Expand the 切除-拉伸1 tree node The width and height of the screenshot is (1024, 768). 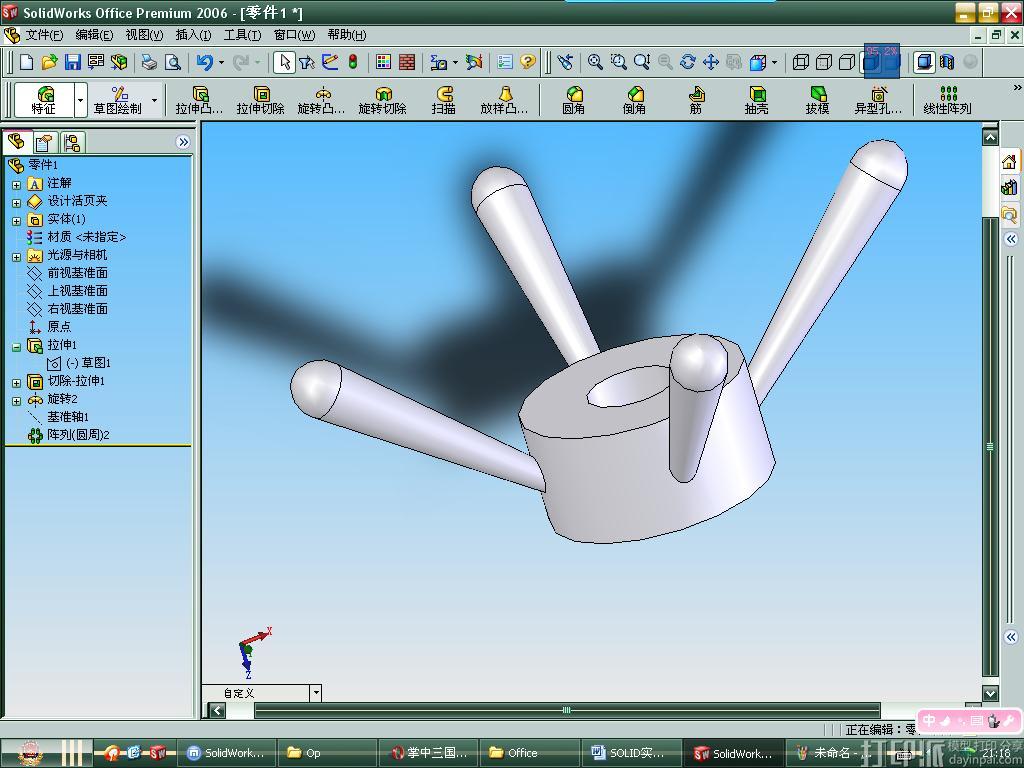point(16,381)
